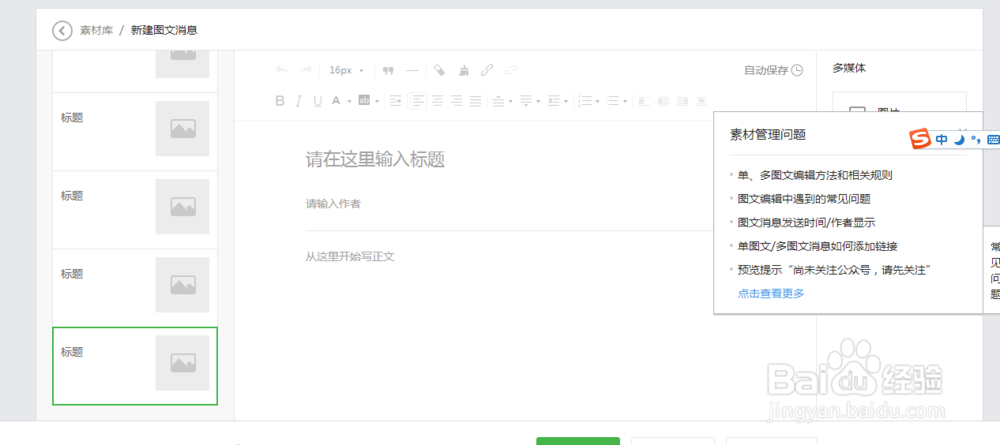
Task: Expand the numbered list style arrow
Action: 598,101
